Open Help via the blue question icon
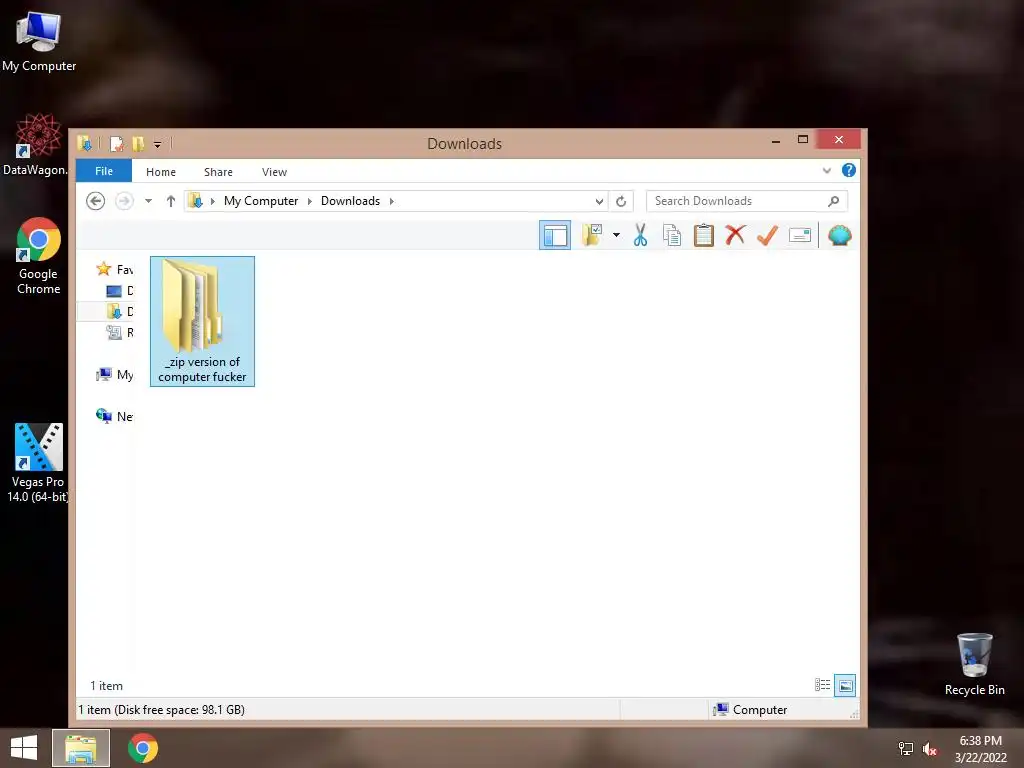The height and width of the screenshot is (768, 1024). coord(848,170)
